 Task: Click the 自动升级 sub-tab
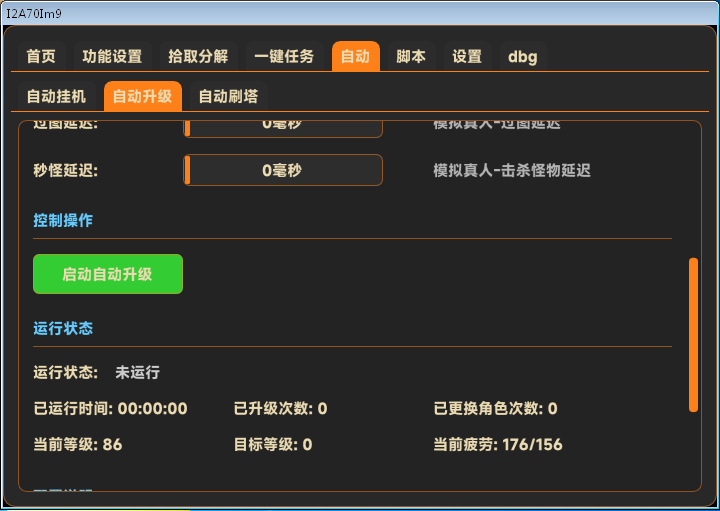tap(142, 97)
